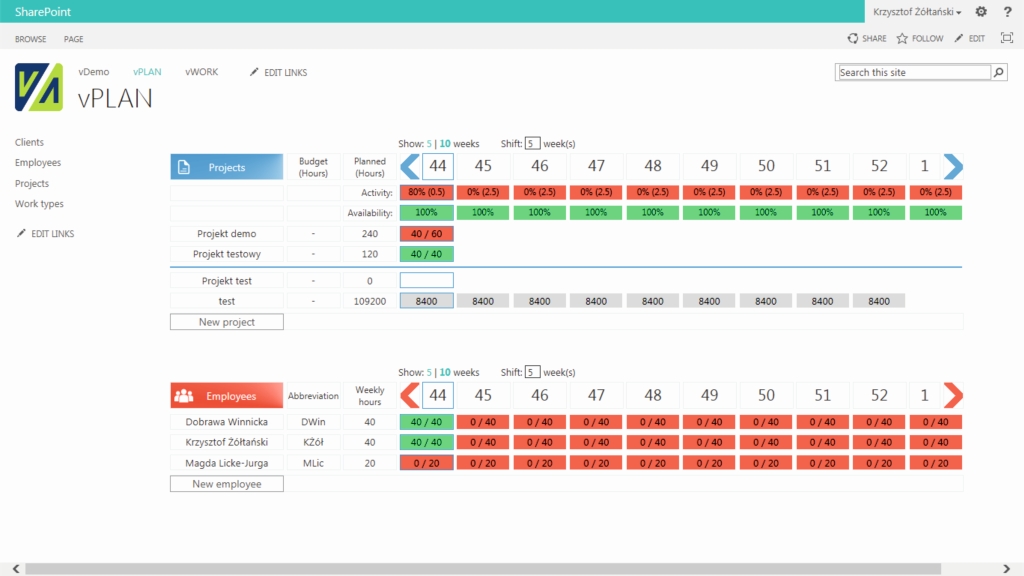The width and height of the screenshot is (1024, 576).
Task: Click Edit Links in left sidebar
Action: tap(45, 233)
